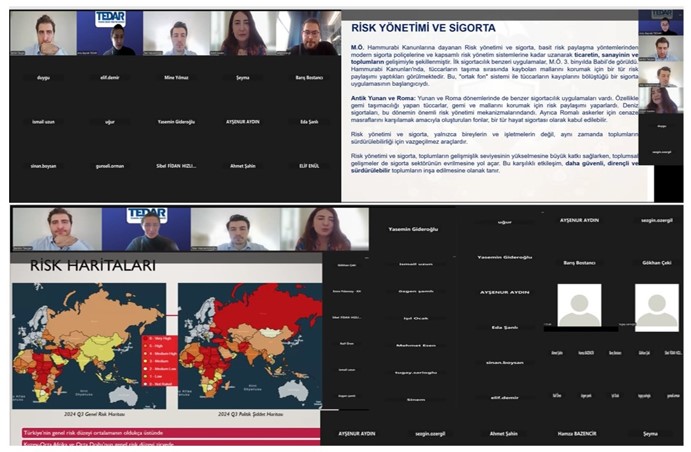Select the hand-on-chin video in the top-left gallery
Screen dimensions: 691x452
pyautogui.click(x=43, y=33)
